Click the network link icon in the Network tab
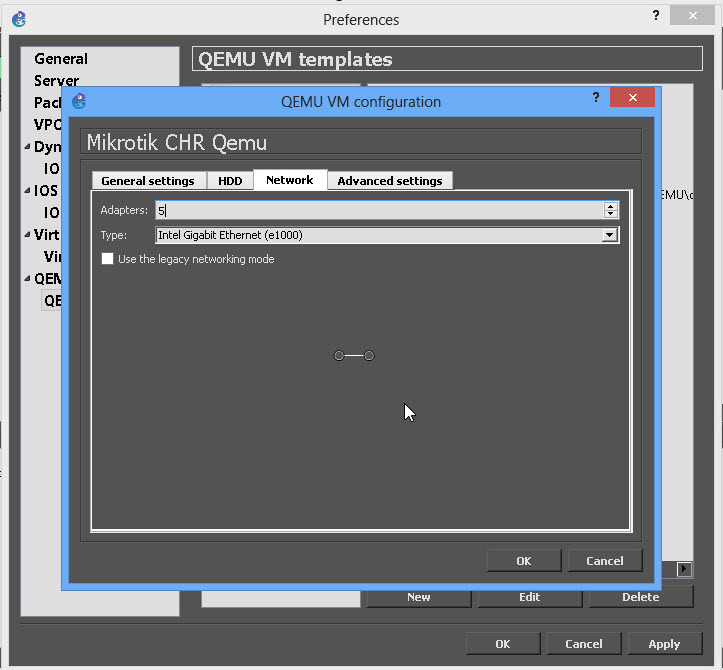Screen dimensions: 723x670 tap(354, 356)
